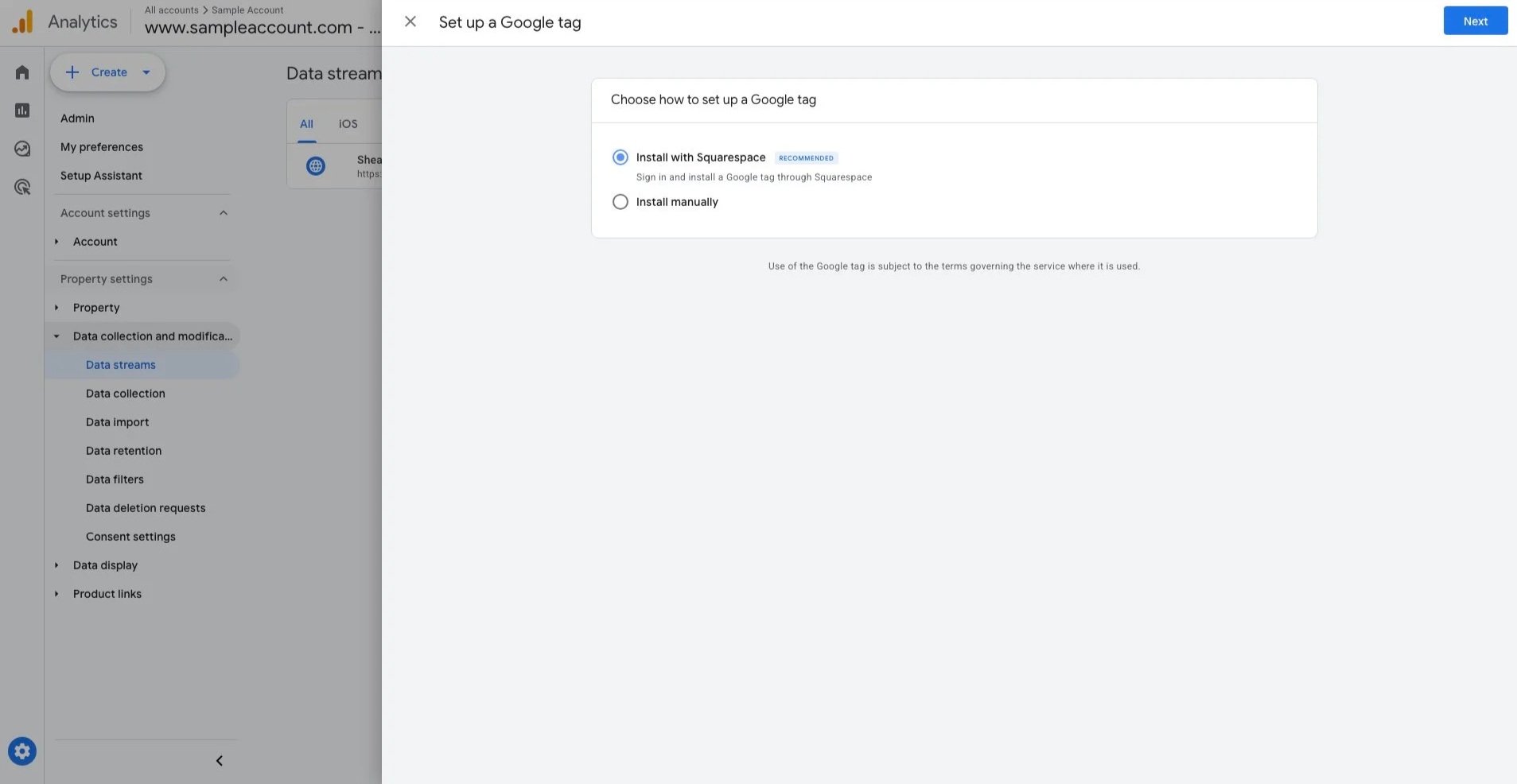Select Install with Squarespace radio button
Image resolution: width=1517 pixels, height=784 pixels.
tap(620, 157)
